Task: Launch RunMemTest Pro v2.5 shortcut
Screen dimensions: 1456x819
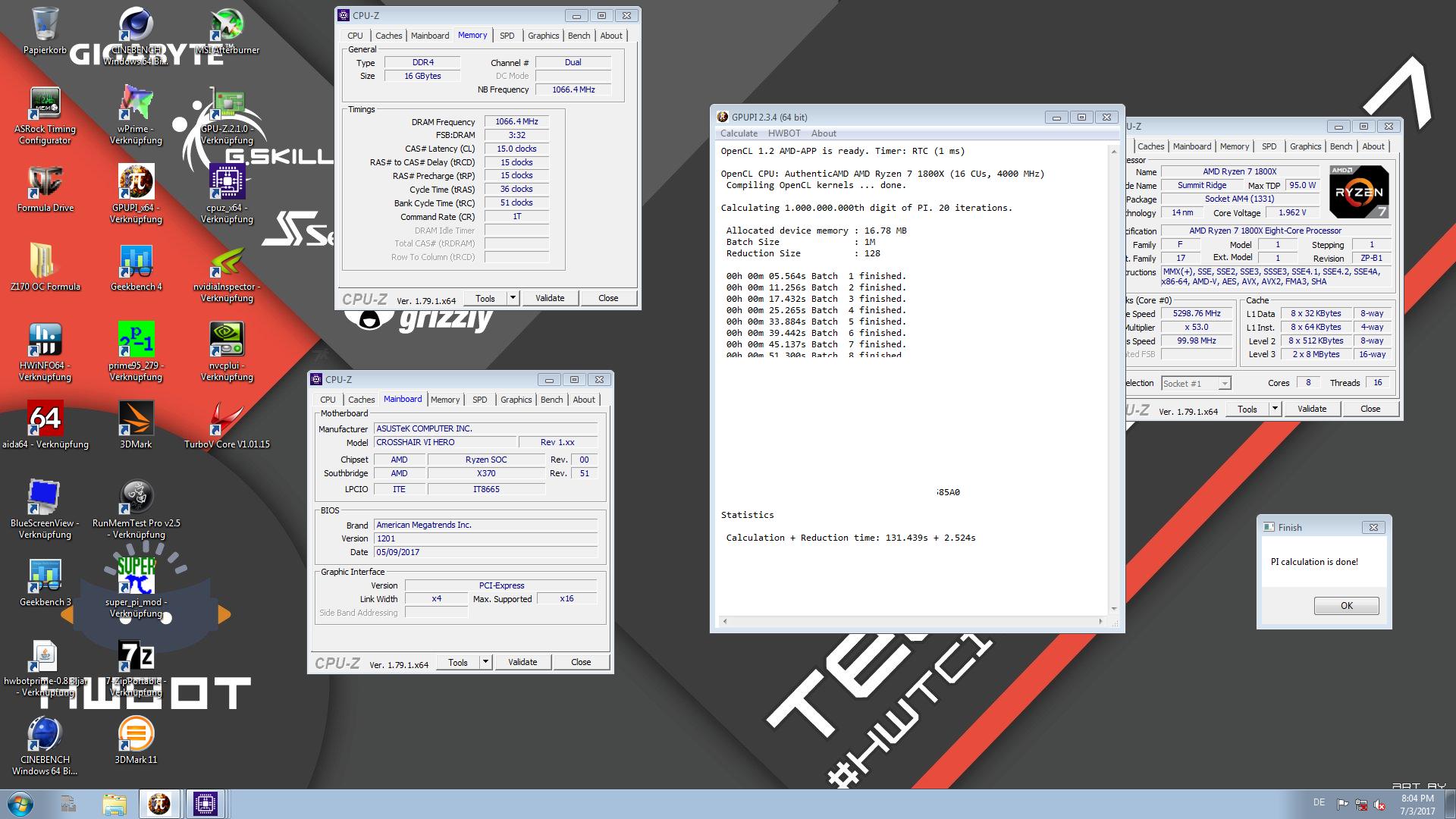Action: (x=136, y=510)
